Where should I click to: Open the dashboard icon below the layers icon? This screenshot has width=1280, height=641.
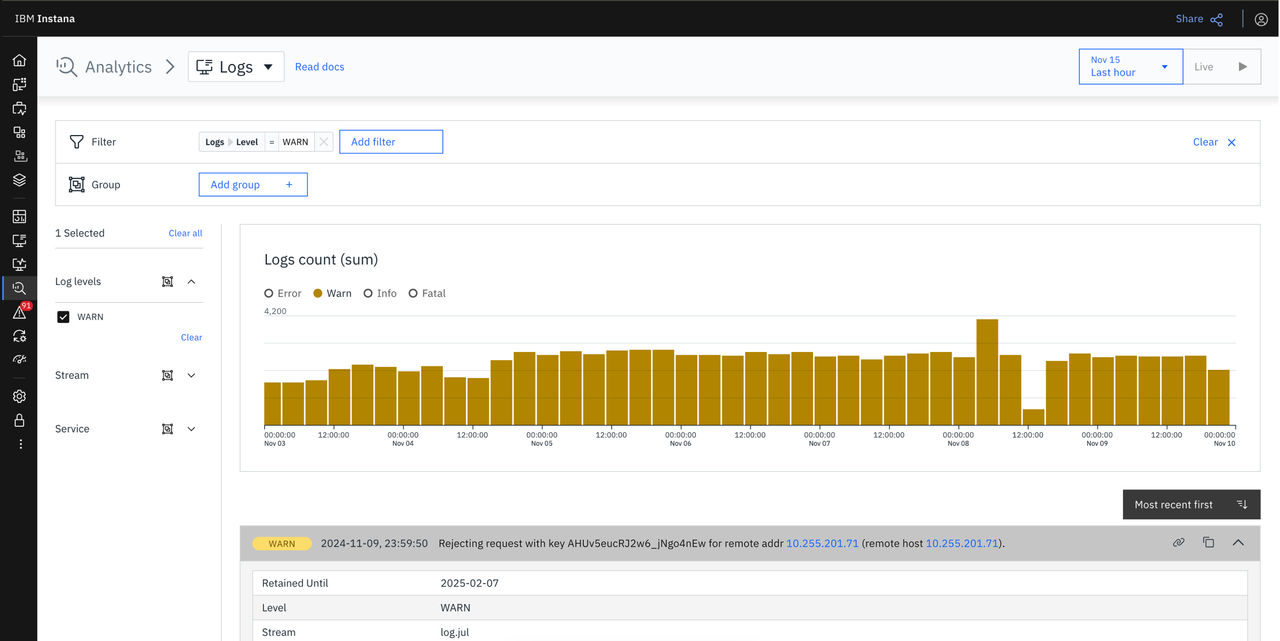(19, 216)
